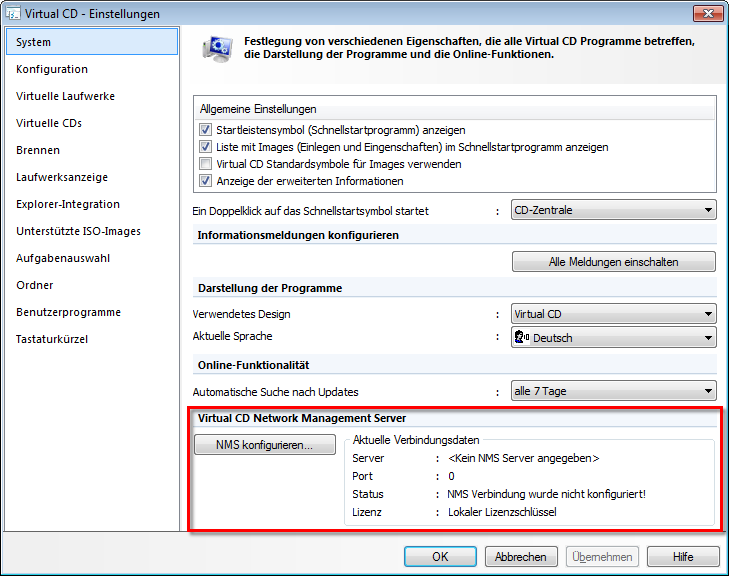Click the Port value 0
The height and width of the screenshot is (576, 729).
451,476
